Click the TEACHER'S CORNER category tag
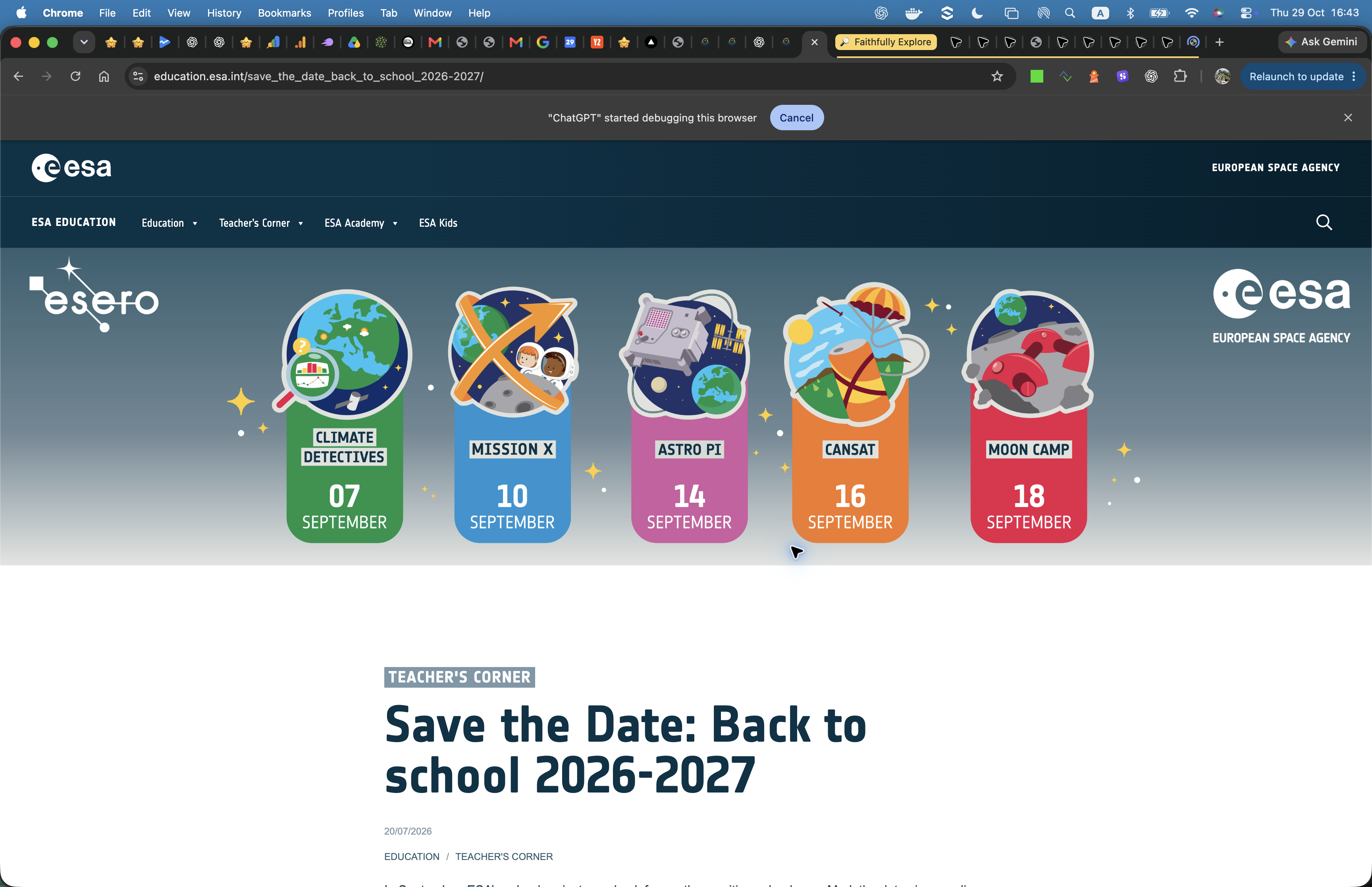Screen dimensions: 1372x887 tap(459, 677)
